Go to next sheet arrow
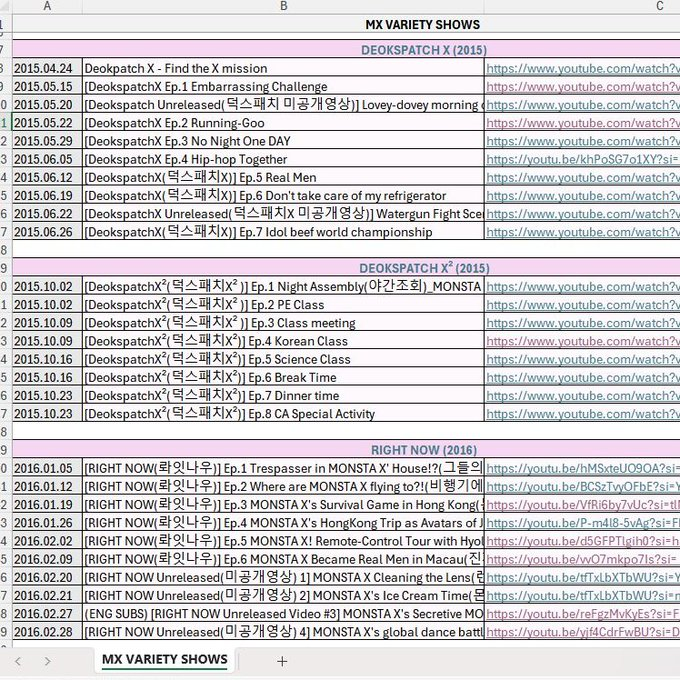 click(x=47, y=661)
